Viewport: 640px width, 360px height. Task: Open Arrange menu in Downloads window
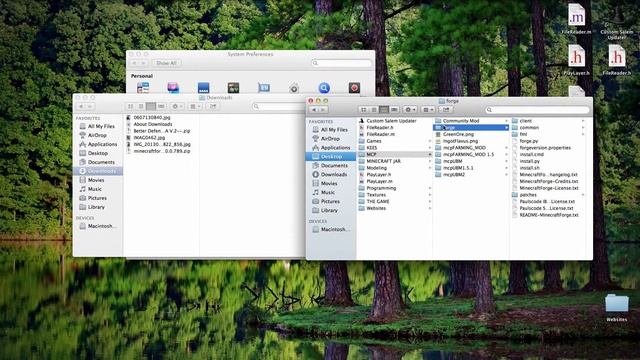pyautogui.click(x=195, y=106)
